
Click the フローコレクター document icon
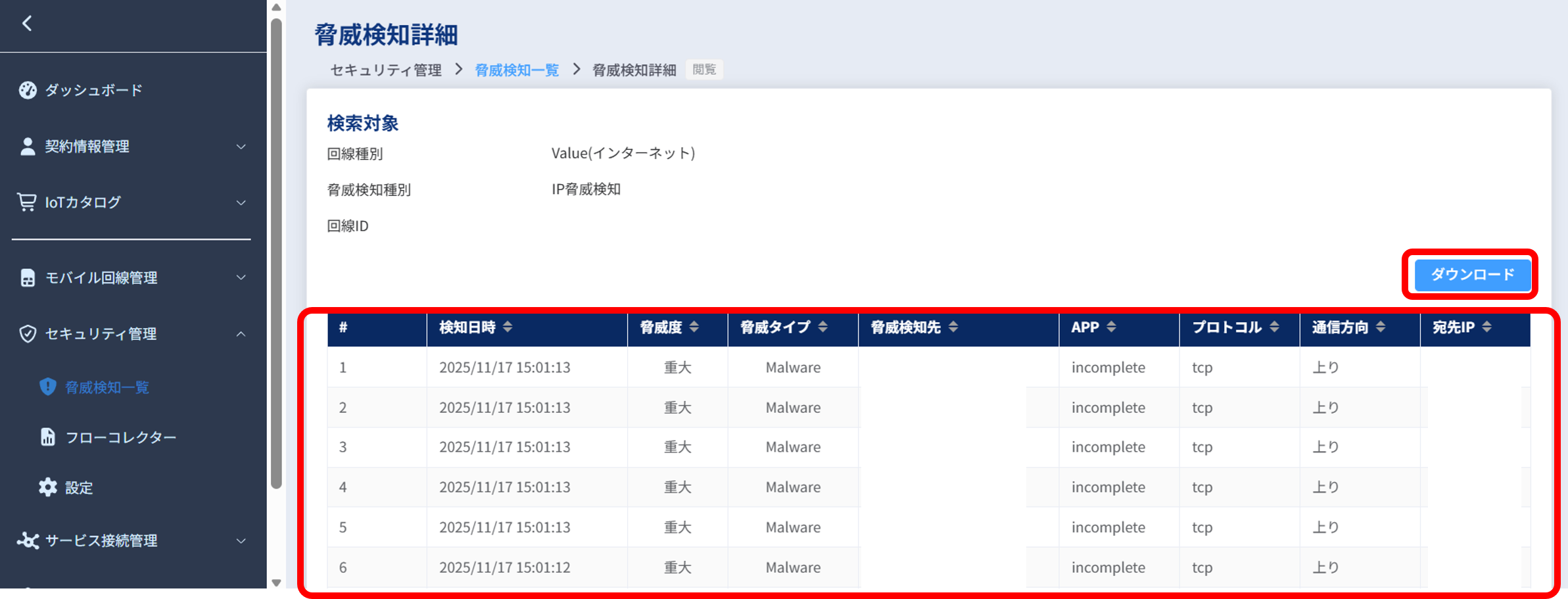pyautogui.click(x=47, y=436)
